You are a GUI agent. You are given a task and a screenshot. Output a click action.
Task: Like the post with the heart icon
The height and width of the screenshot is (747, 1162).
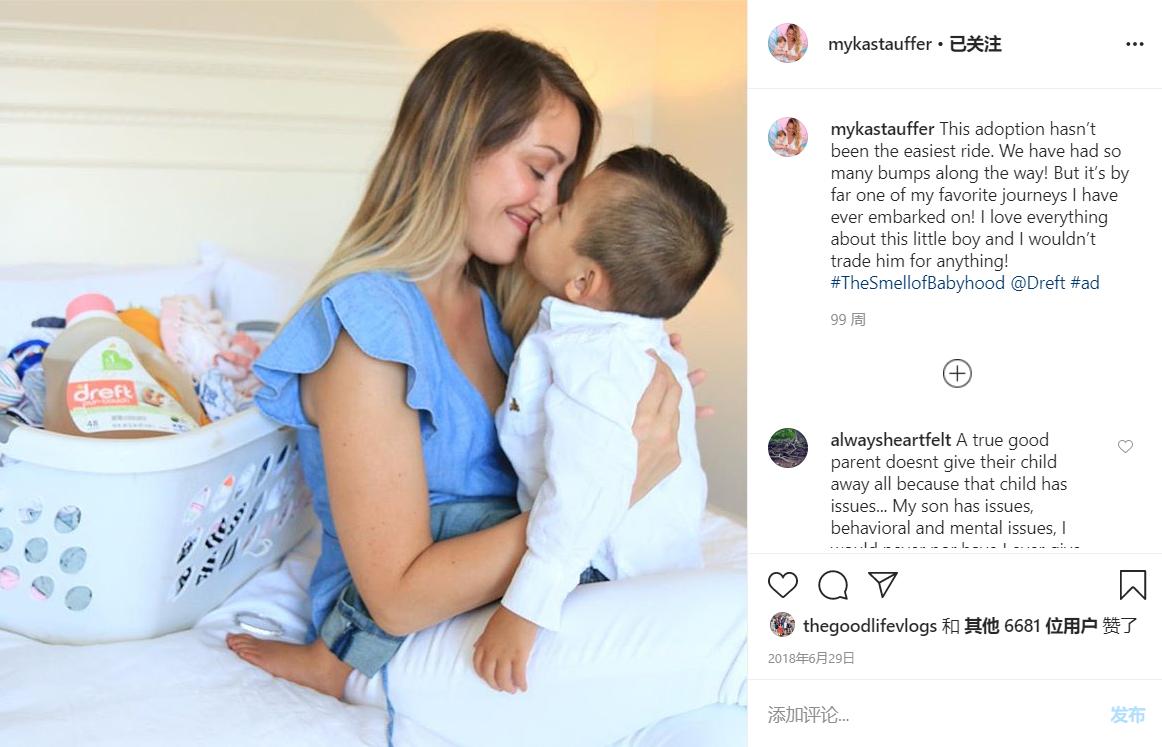pos(783,585)
